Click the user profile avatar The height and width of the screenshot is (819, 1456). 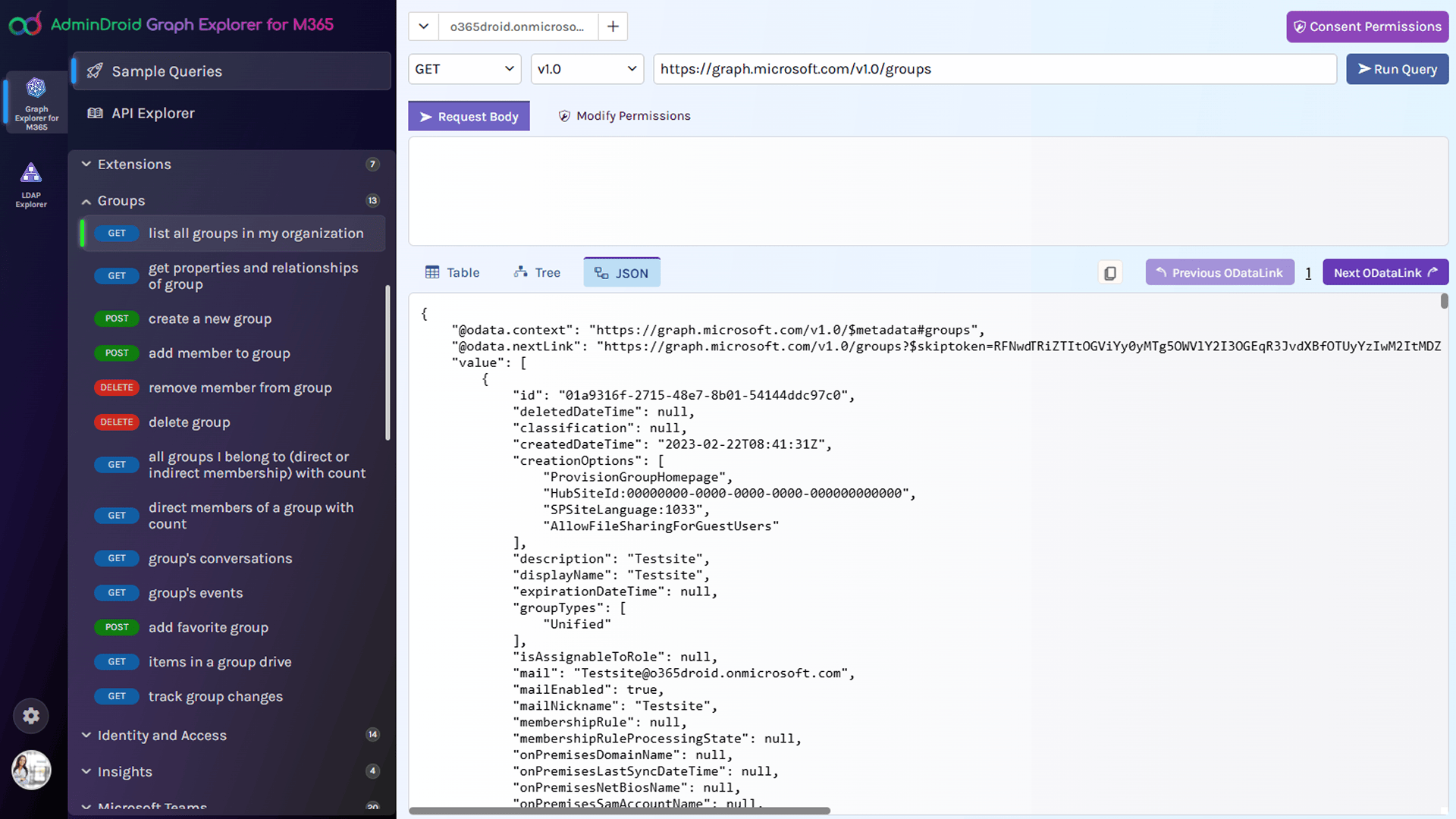click(x=30, y=770)
